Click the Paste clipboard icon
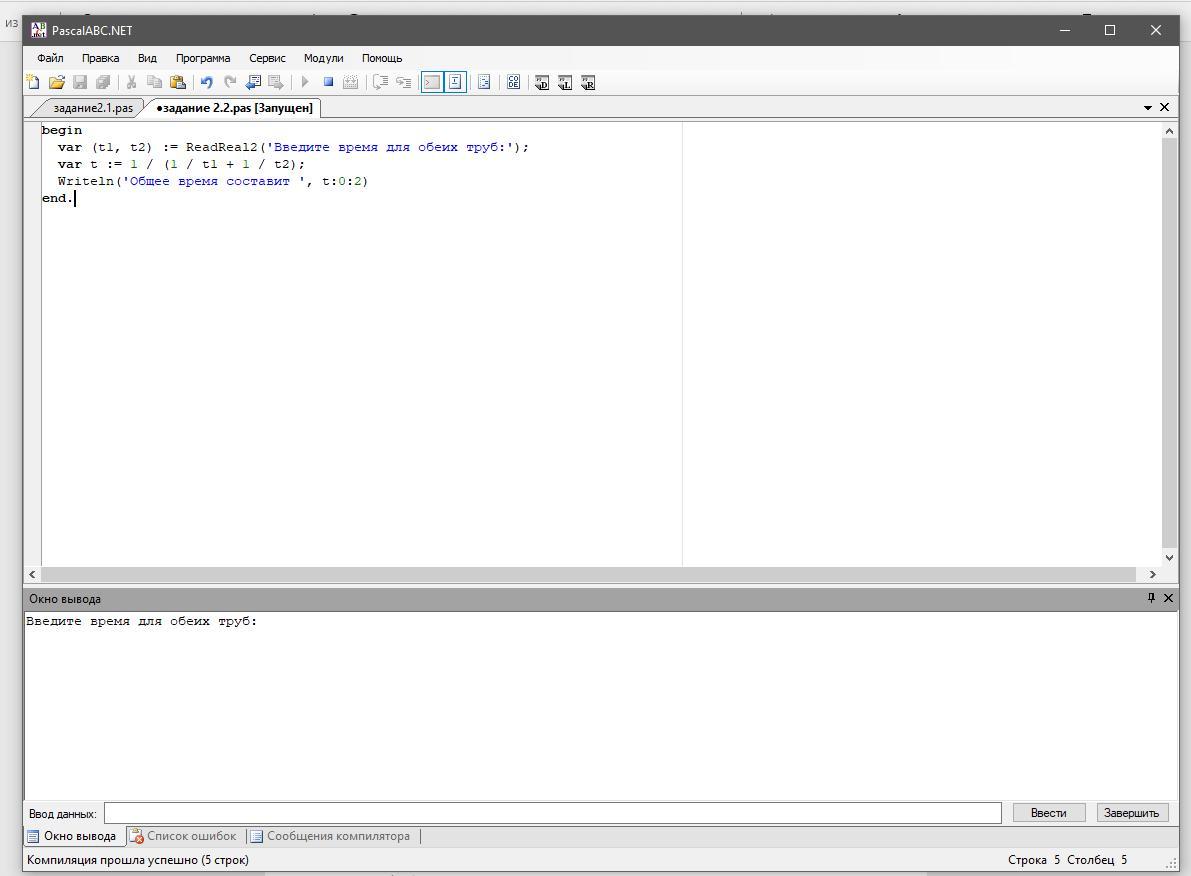This screenshot has width=1191, height=876. pos(178,83)
